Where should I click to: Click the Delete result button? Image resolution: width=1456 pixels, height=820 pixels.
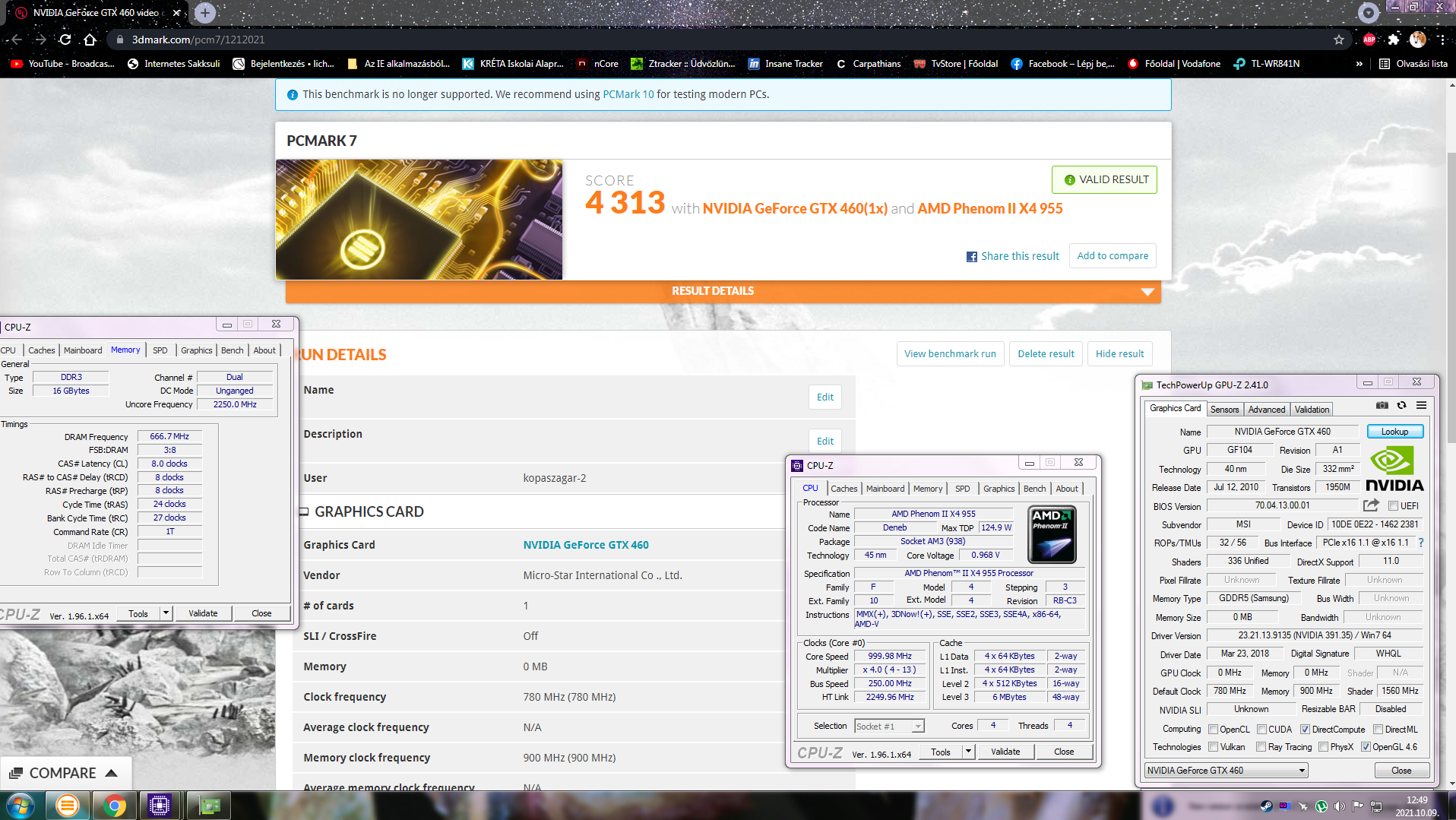tap(1046, 354)
